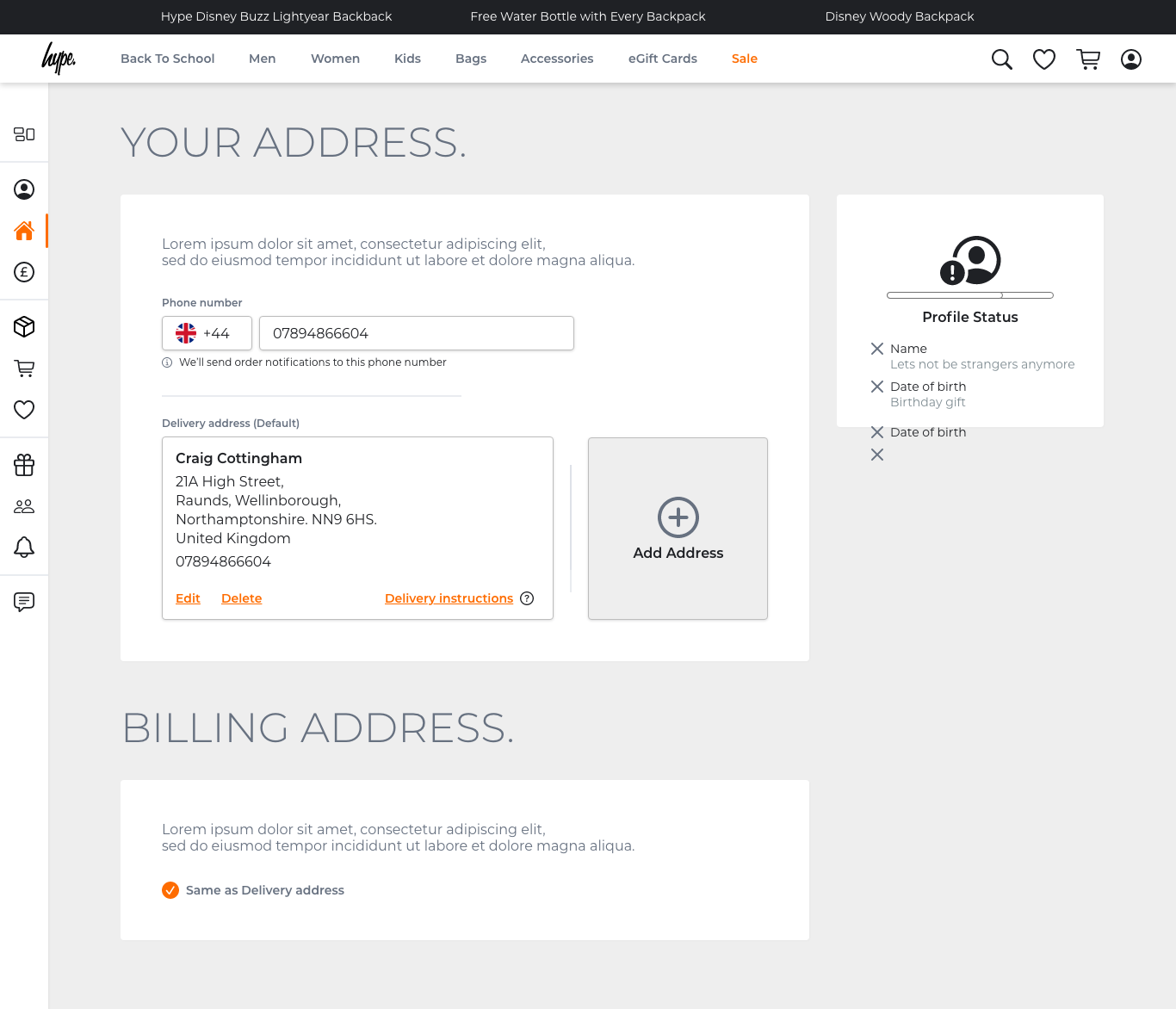Open the Accessories menu item
The width and height of the screenshot is (1176, 1009).
[x=557, y=59]
